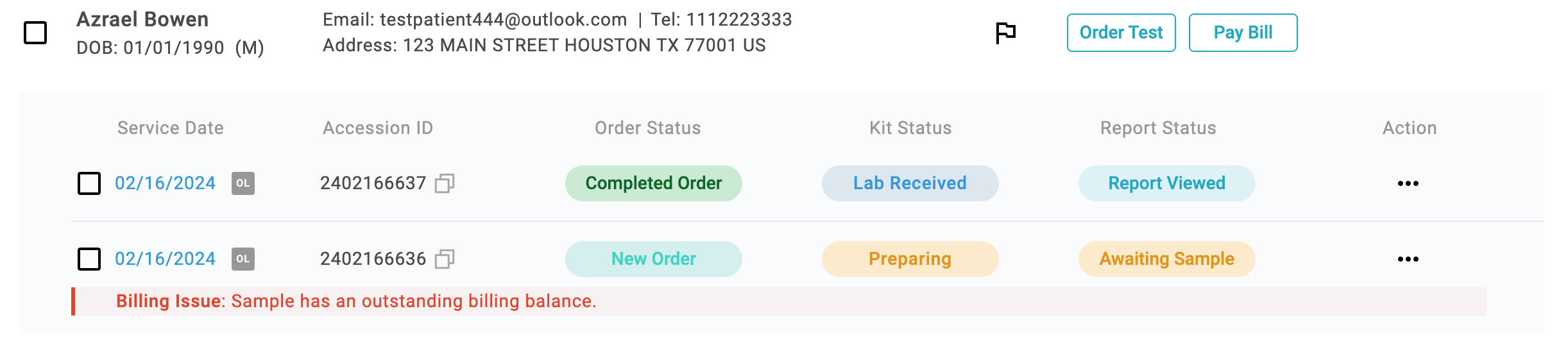
Task: Click the OL badge on first order row
Action: (x=243, y=183)
